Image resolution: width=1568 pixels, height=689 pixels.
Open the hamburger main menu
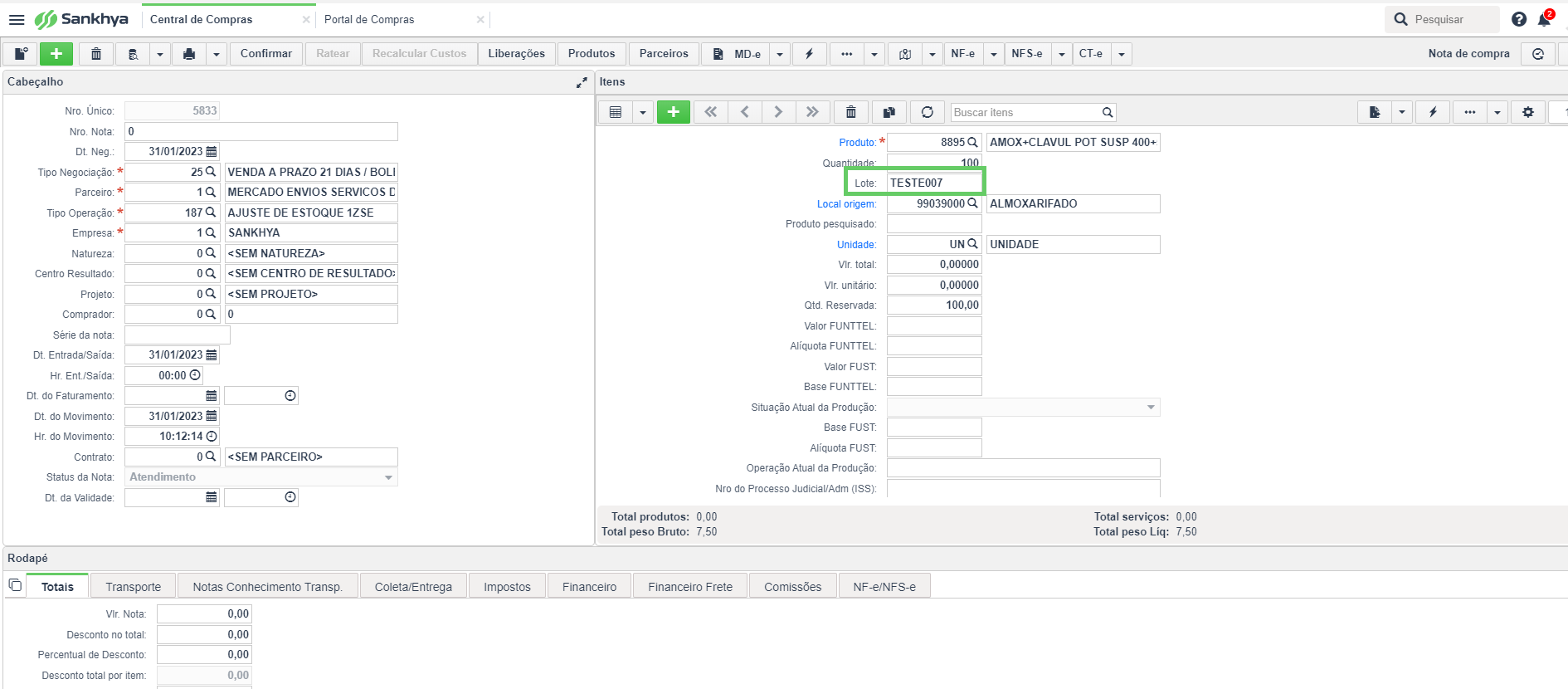[17, 19]
